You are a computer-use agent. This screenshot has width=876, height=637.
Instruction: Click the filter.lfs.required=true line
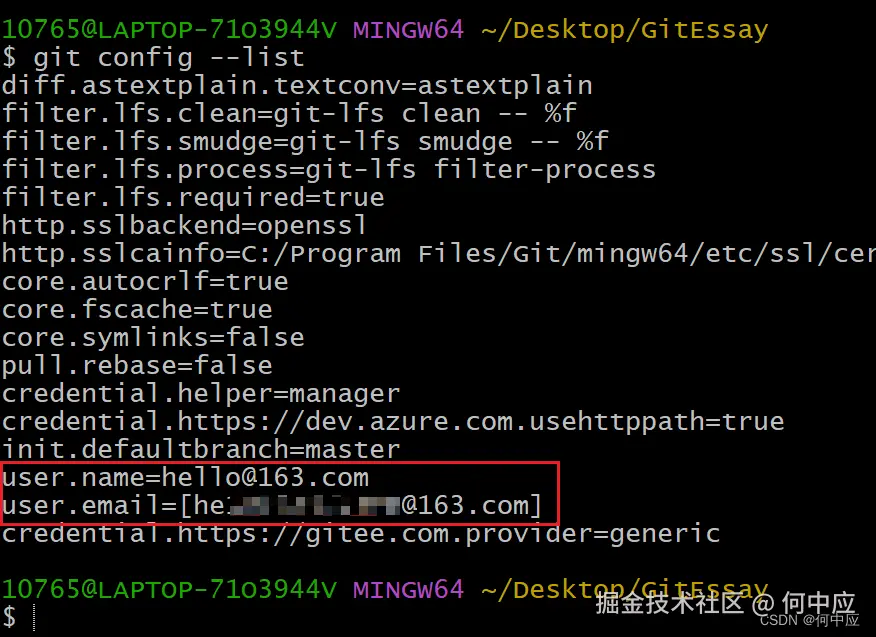(x=193, y=198)
